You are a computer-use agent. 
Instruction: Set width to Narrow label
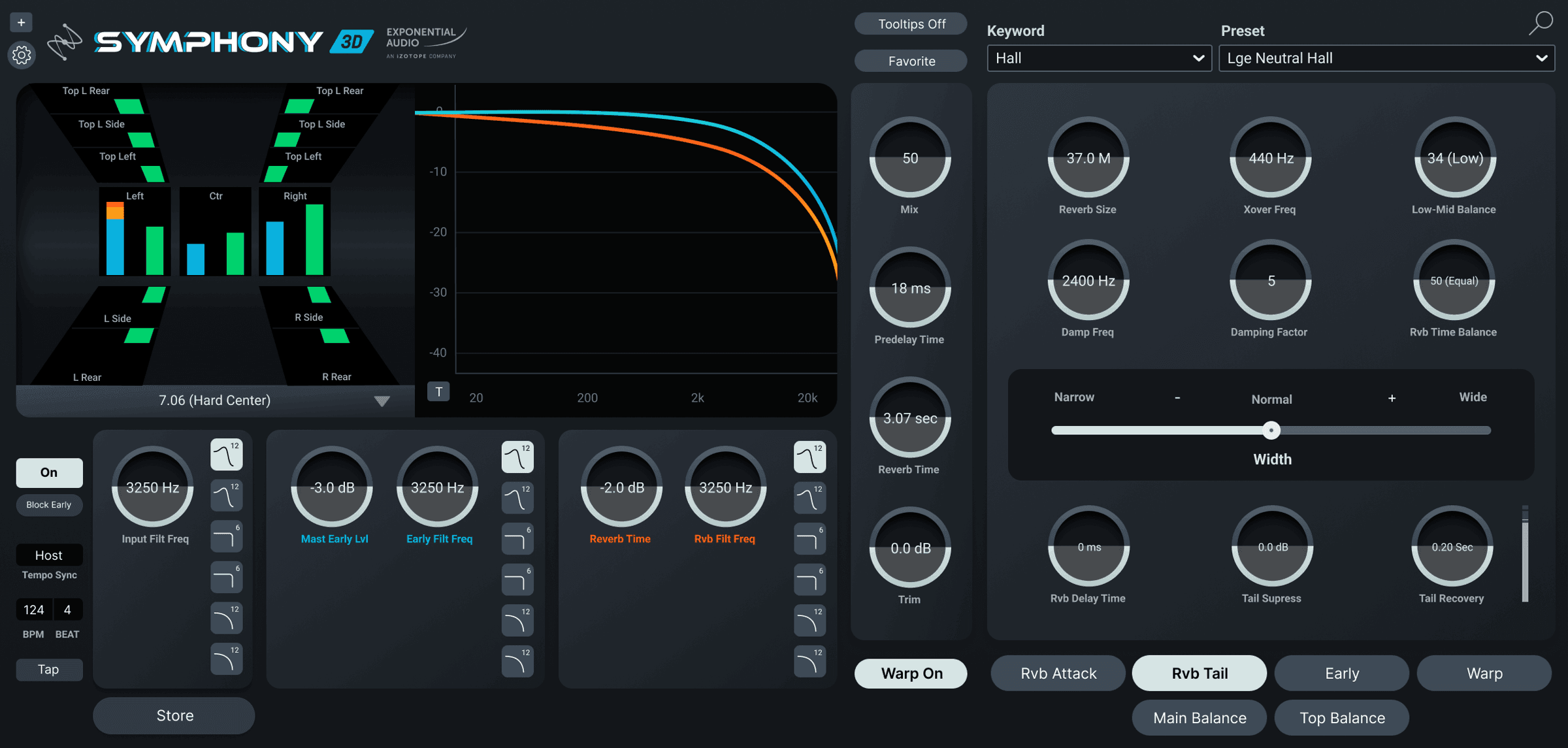pyautogui.click(x=1074, y=397)
